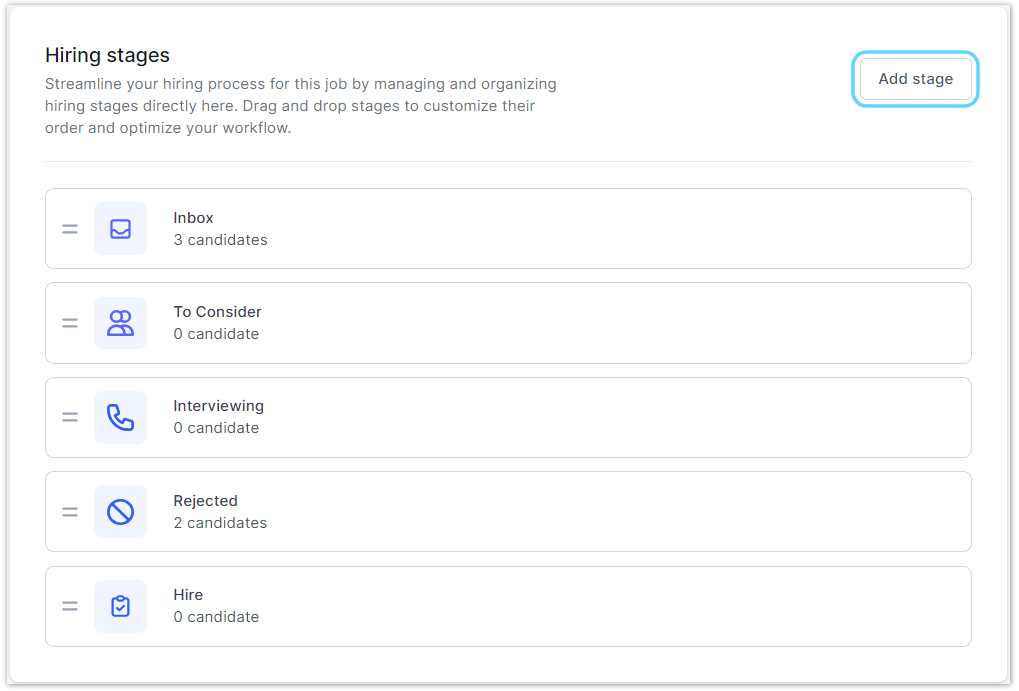Click the Rejected prohibition icon
1019x691 pixels.
(x=120, y=512)
